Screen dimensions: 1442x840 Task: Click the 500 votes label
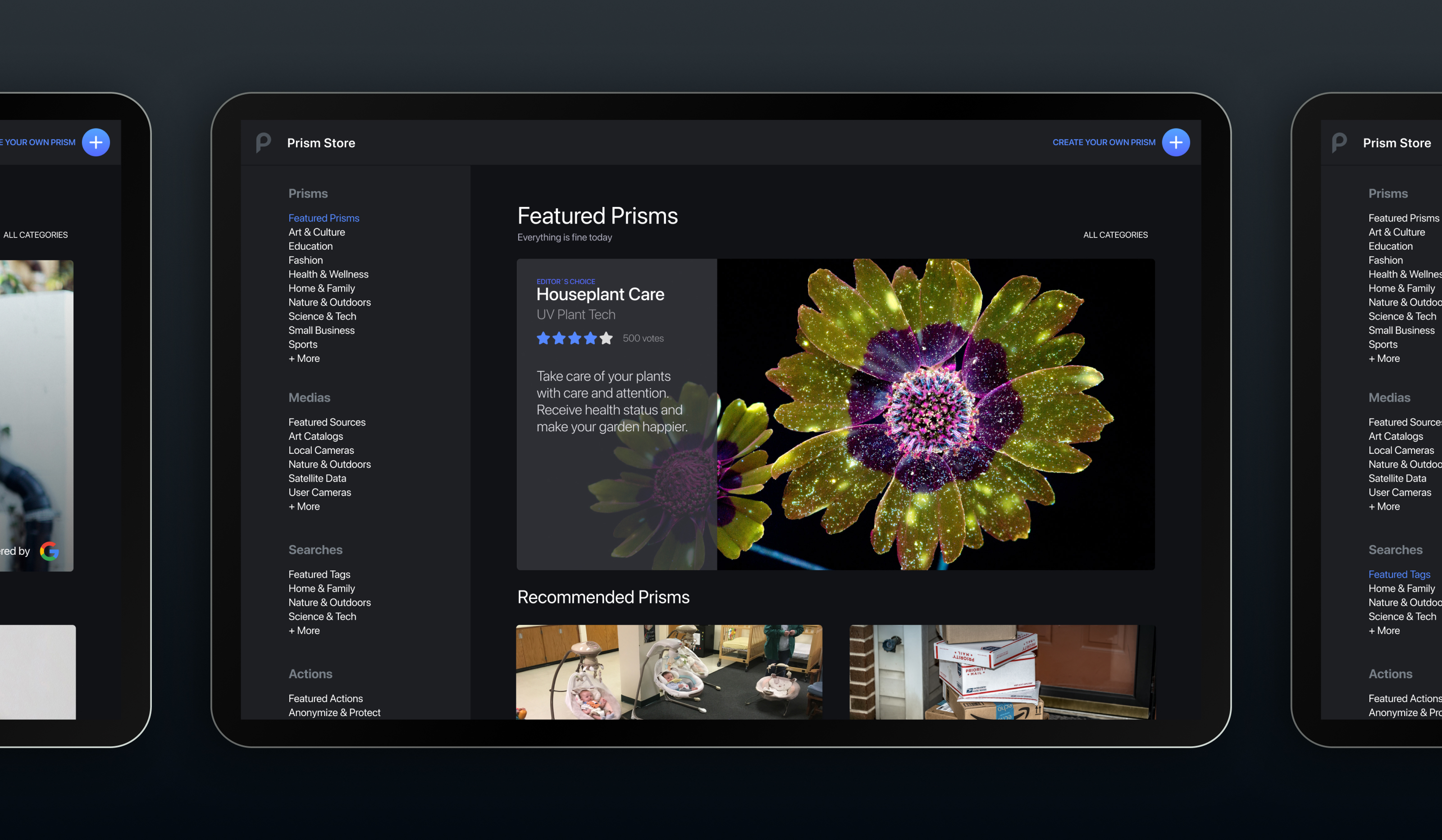tap(643, 338)
